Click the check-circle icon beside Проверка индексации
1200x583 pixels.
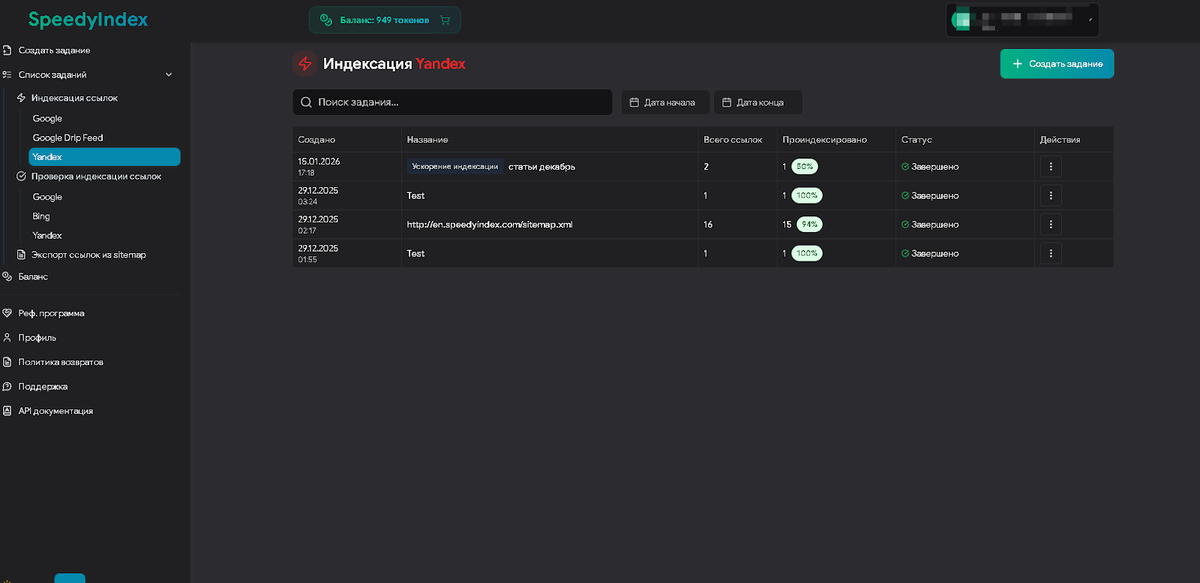[x=21, y=176]
